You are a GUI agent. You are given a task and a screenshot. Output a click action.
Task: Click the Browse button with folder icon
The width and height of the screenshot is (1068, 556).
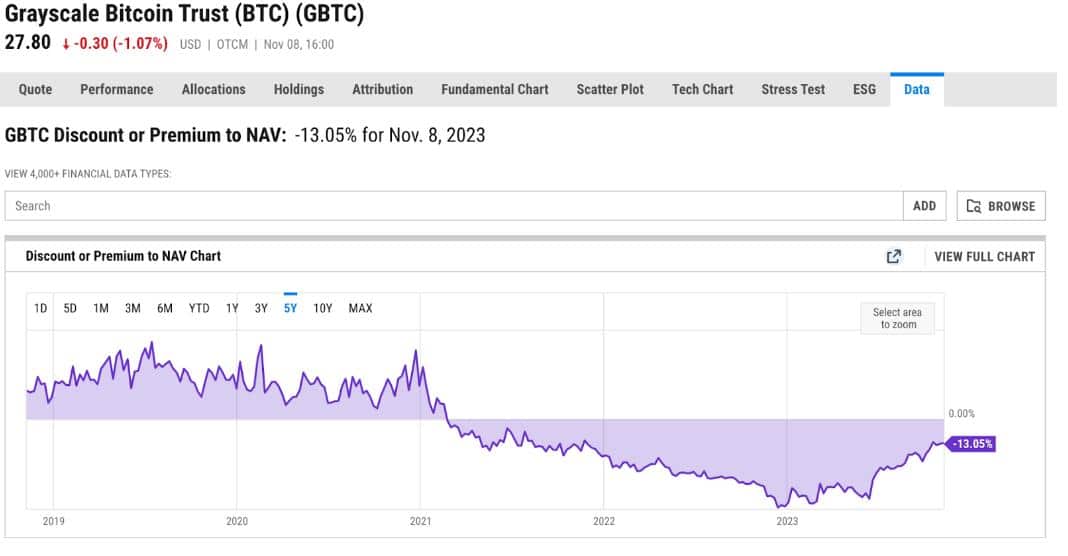click(x=1001, y=206)
